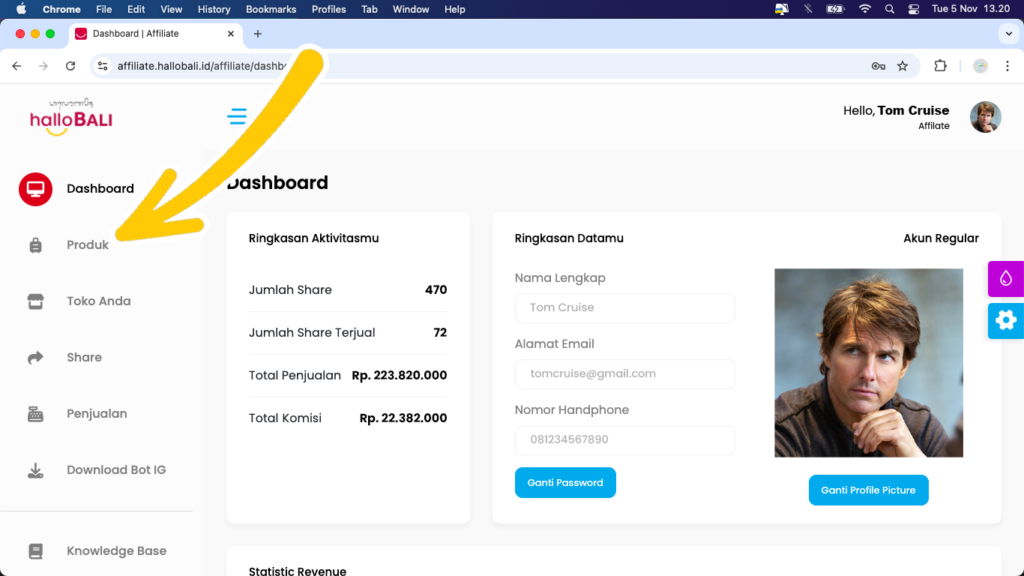Bookmark this page with star icon
Viewport: 1024px width, 576px height.
pyautogui.click(x=903, y=66)
